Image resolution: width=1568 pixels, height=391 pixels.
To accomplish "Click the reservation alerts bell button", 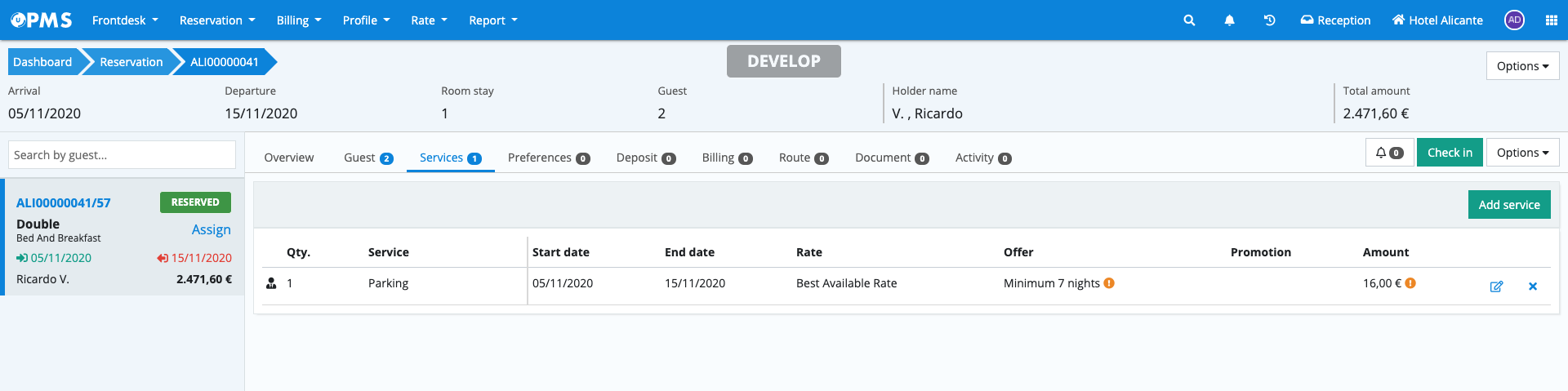I will point(1388,153).
